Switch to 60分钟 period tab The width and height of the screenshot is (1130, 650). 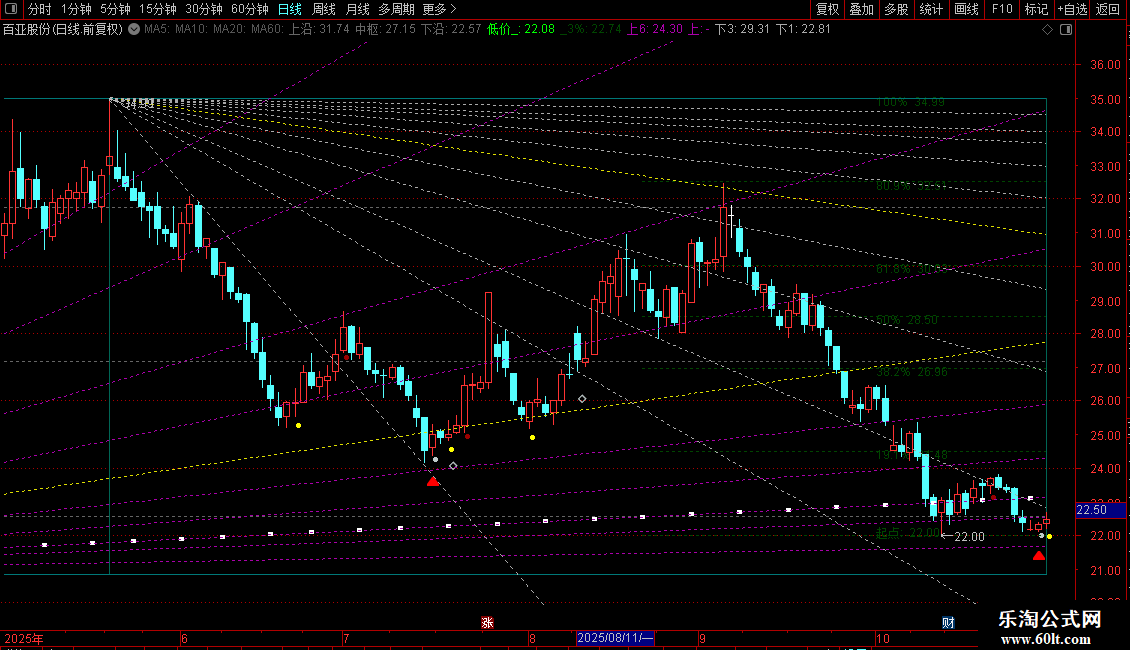point(249,9)
